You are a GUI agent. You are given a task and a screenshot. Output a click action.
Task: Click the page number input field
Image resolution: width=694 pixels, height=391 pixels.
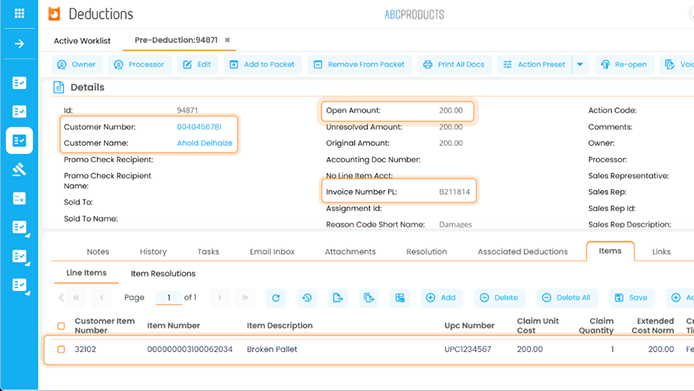(169, 298)
